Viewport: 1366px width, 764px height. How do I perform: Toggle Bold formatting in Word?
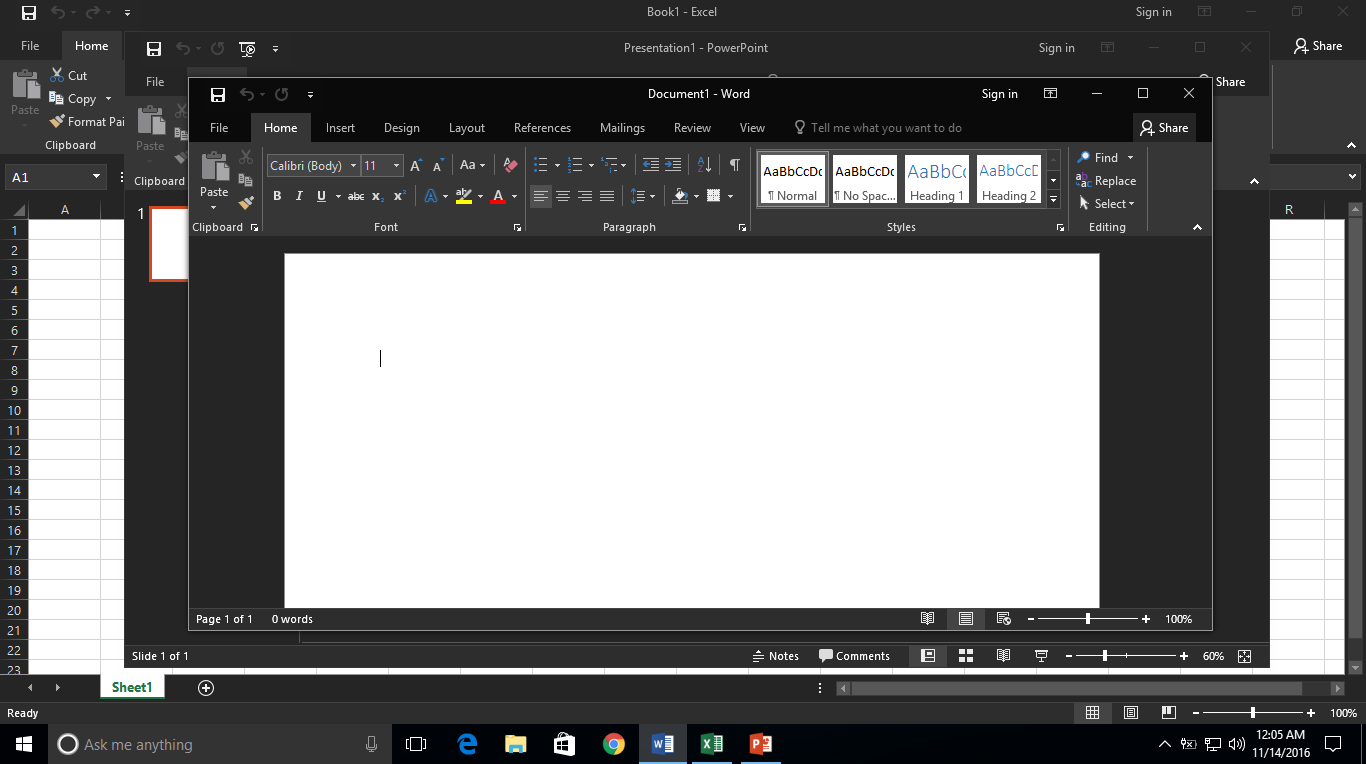tap(277, 196)
